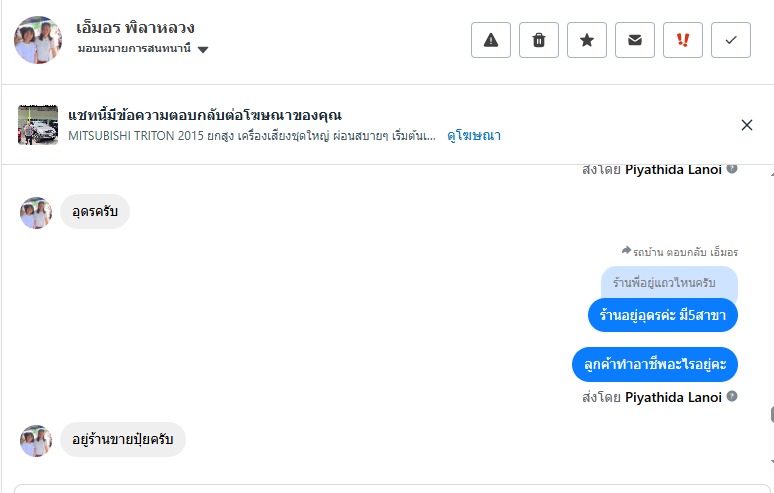The image size is (774, 493).
Task: Click the reply arrow icon above quoted message
Action: click(x=626, y=250)
